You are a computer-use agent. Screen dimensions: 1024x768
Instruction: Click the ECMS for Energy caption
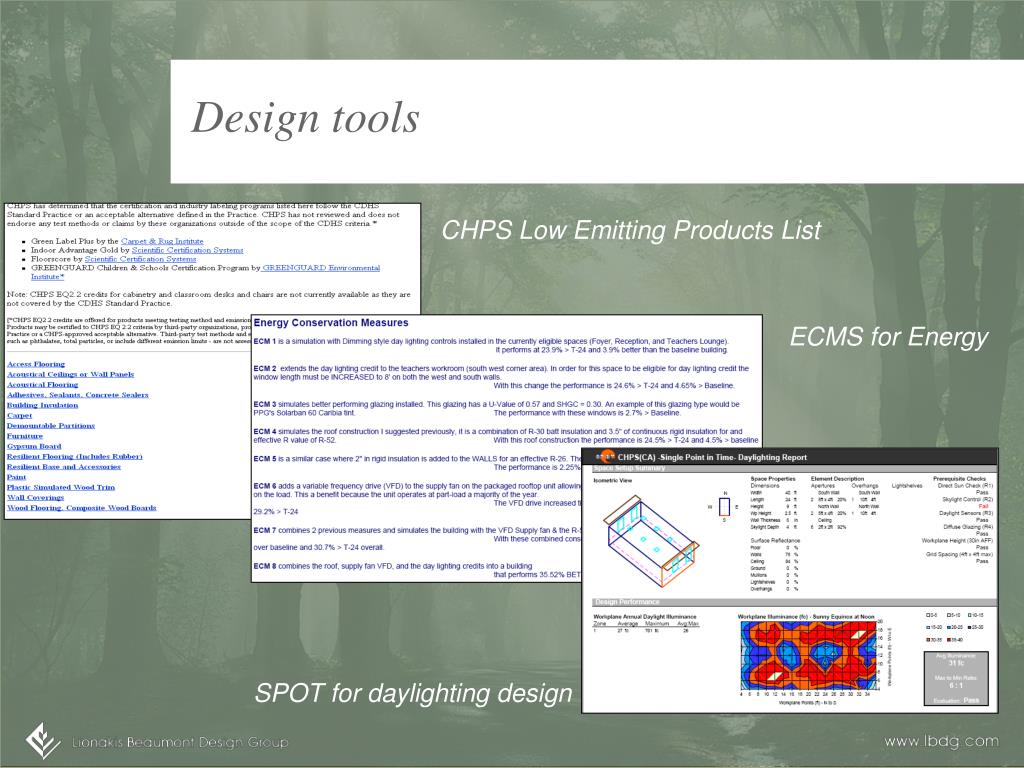[x=888, y=337]
